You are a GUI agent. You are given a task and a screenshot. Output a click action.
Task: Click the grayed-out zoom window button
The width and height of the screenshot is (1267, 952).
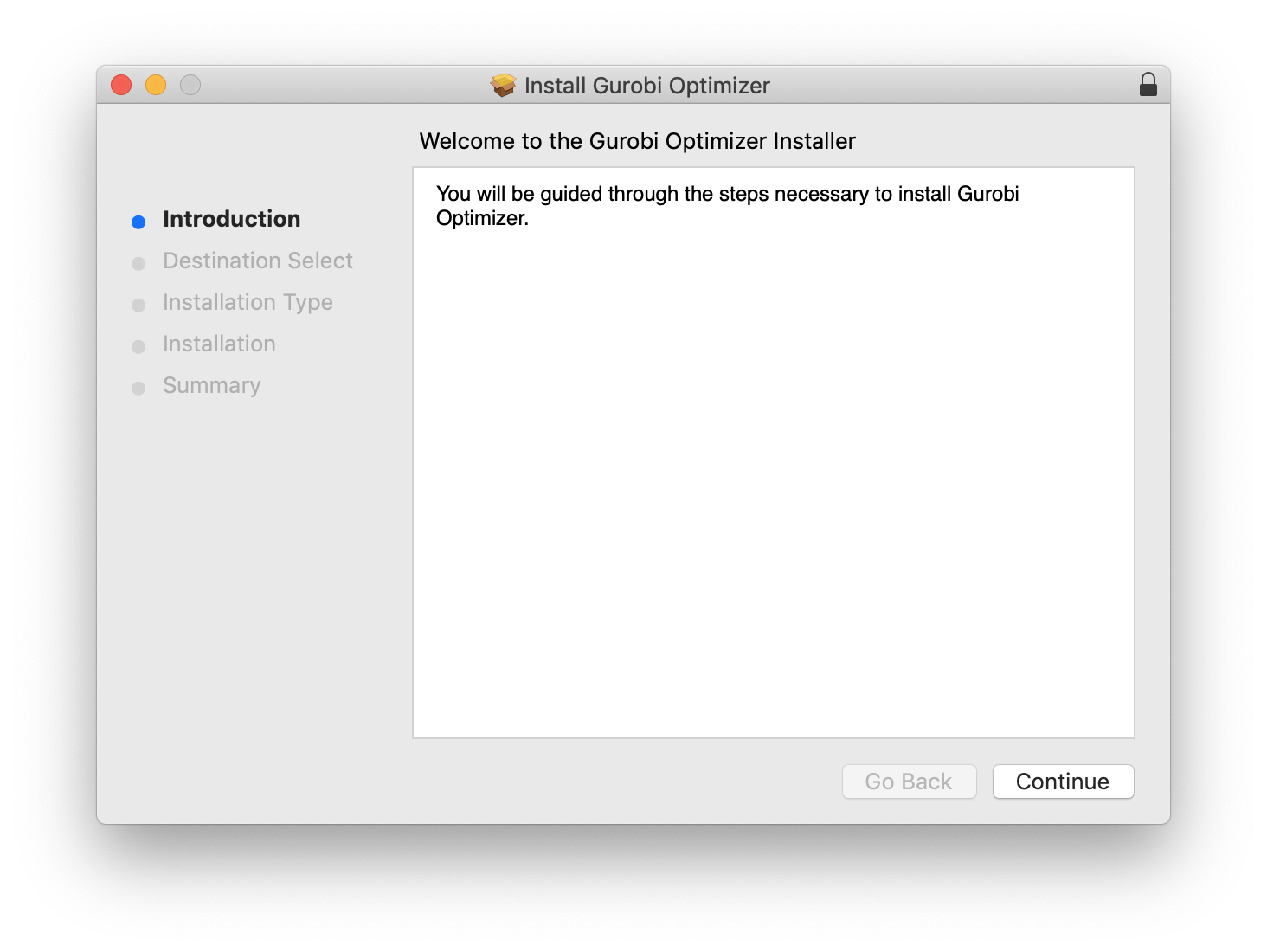pyautogui.click(x=190, y=85)
